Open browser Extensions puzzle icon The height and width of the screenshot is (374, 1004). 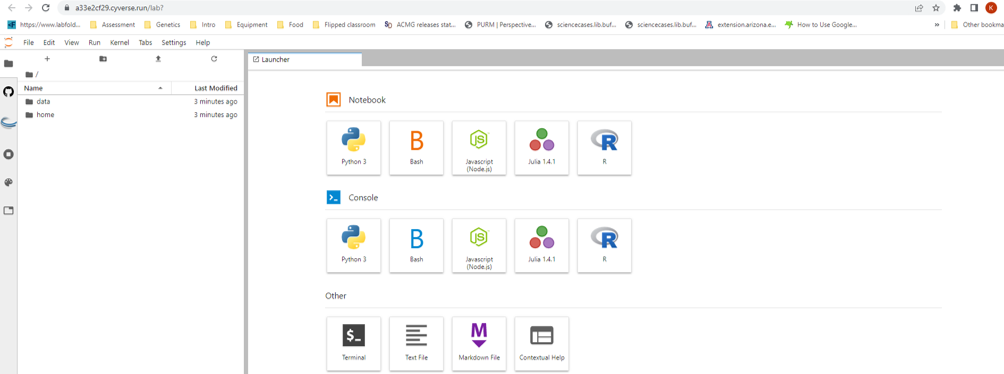pos(957,8)
